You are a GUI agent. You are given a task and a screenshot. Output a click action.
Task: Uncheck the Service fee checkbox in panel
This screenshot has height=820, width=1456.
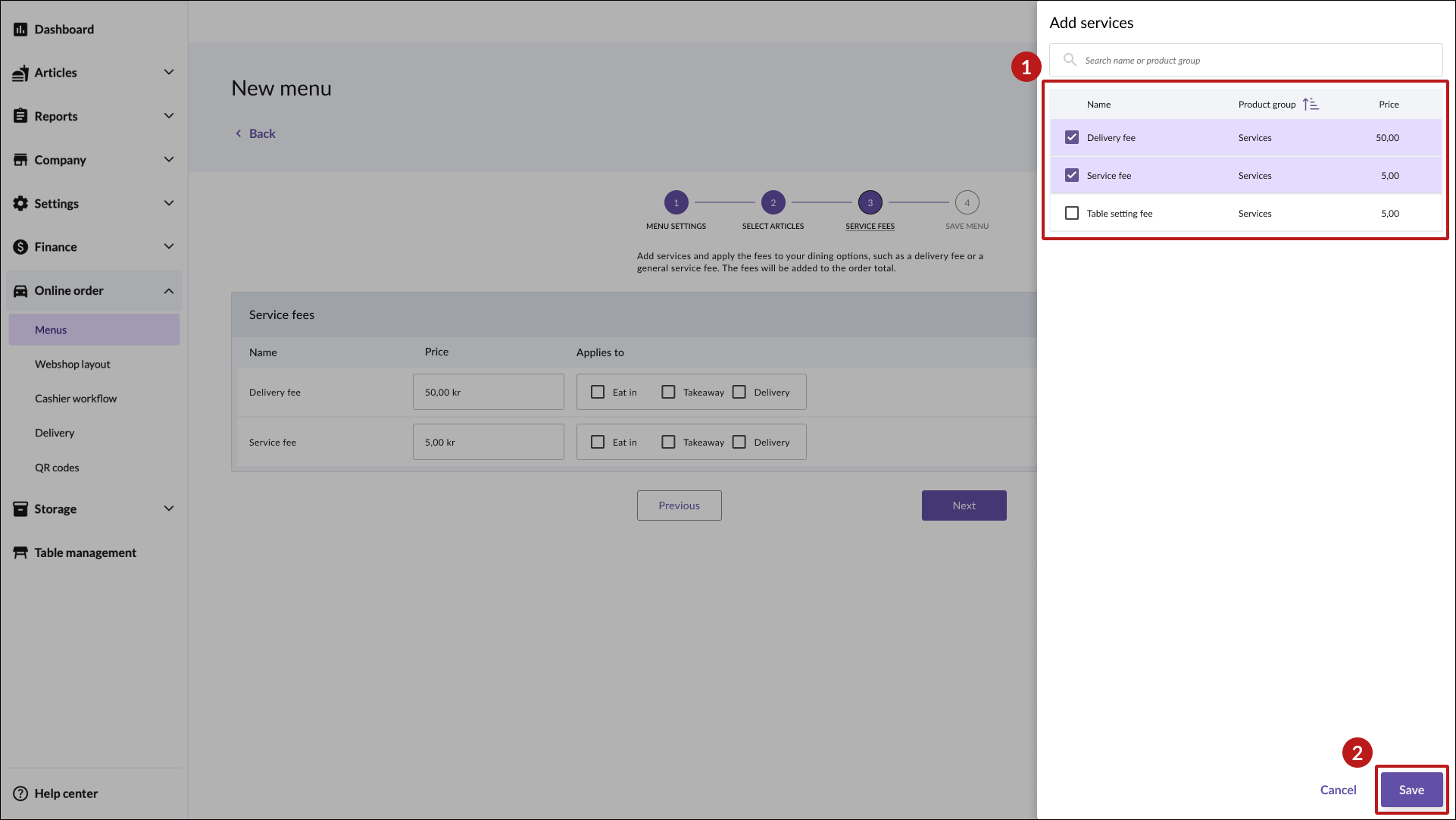(x=1072, y=175)
